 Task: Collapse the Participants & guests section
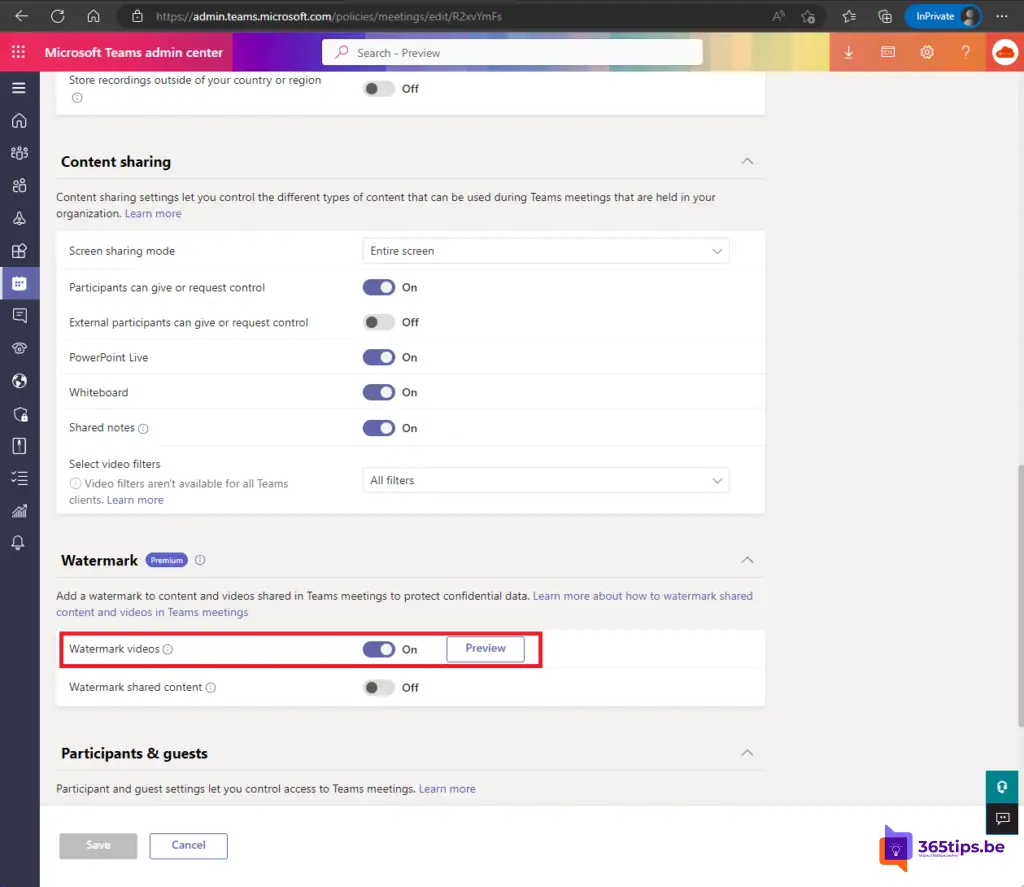pos(747,753)
